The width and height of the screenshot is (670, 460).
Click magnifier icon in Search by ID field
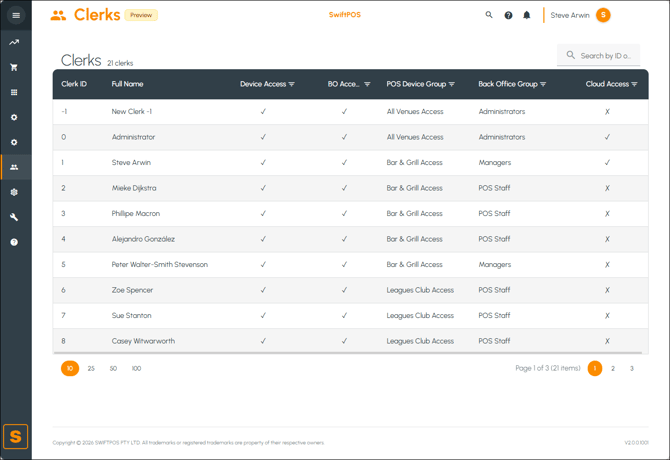570,55
